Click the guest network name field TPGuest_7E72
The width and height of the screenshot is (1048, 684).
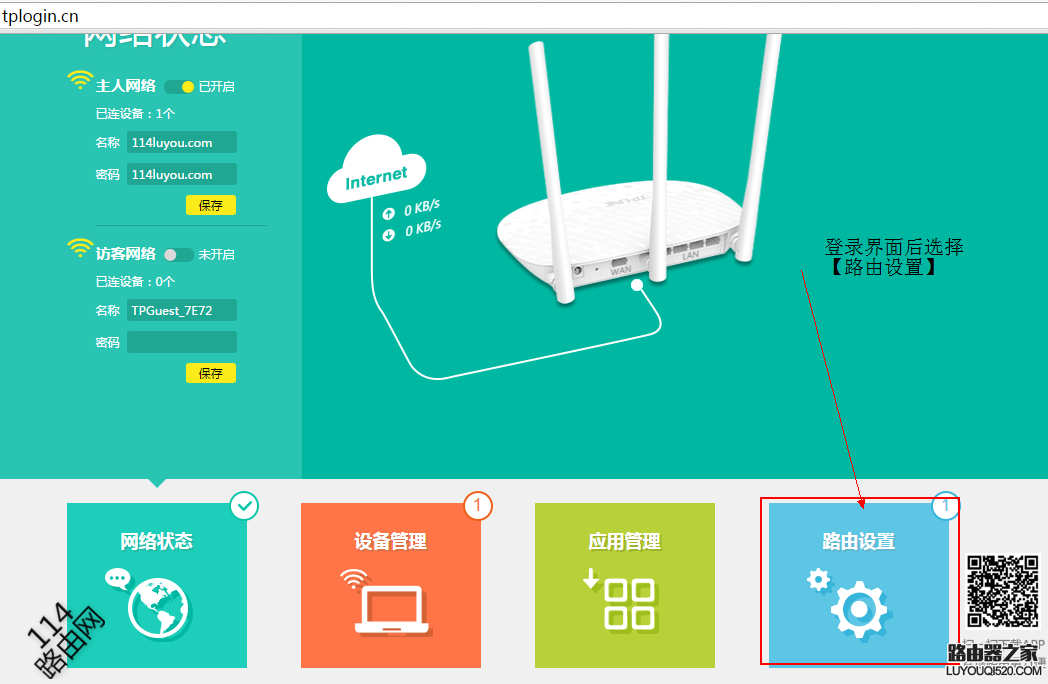click(181, 310)
